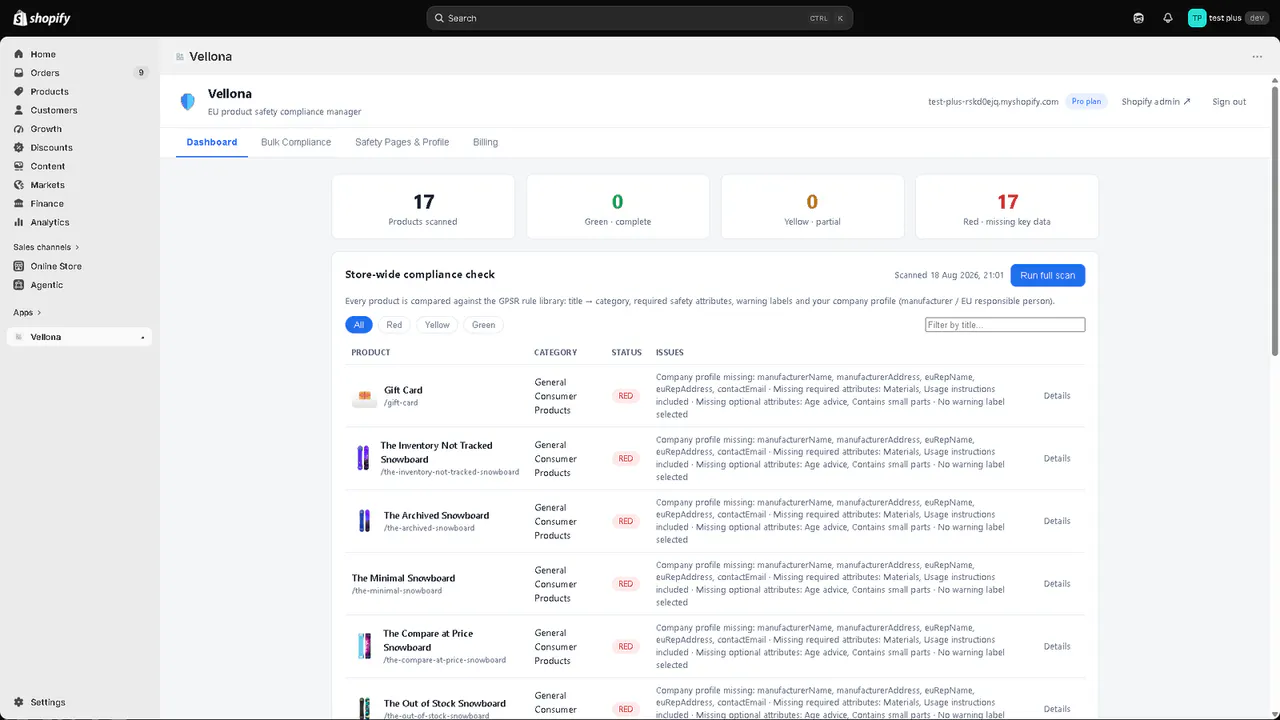Filter by Green status
This screenshot has width=1280, height=720.
click(x=483, y=325)
